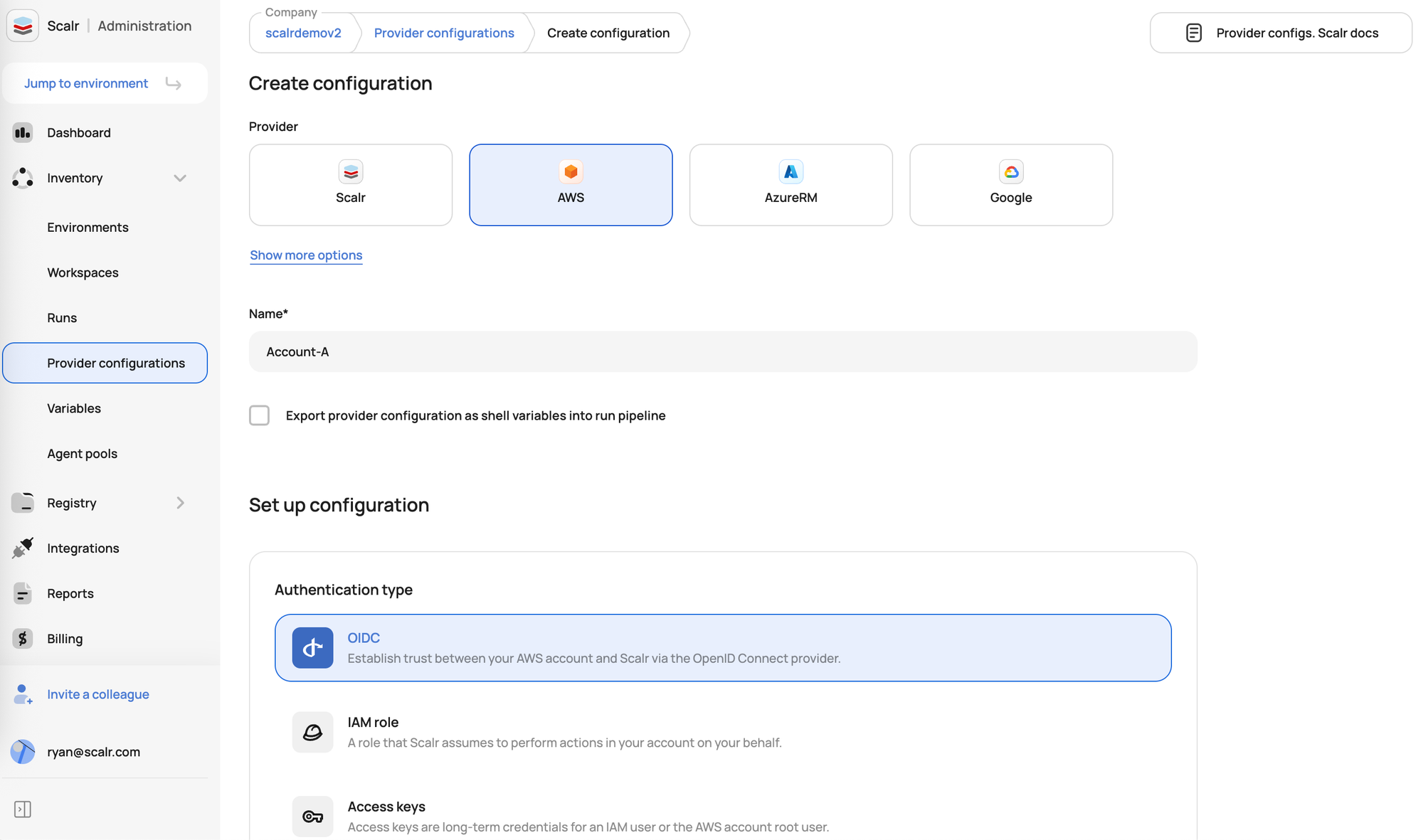Screen dimensions: 1423x840
Task: Click the AWS orange cube icon
Action: tap(571, 172)
